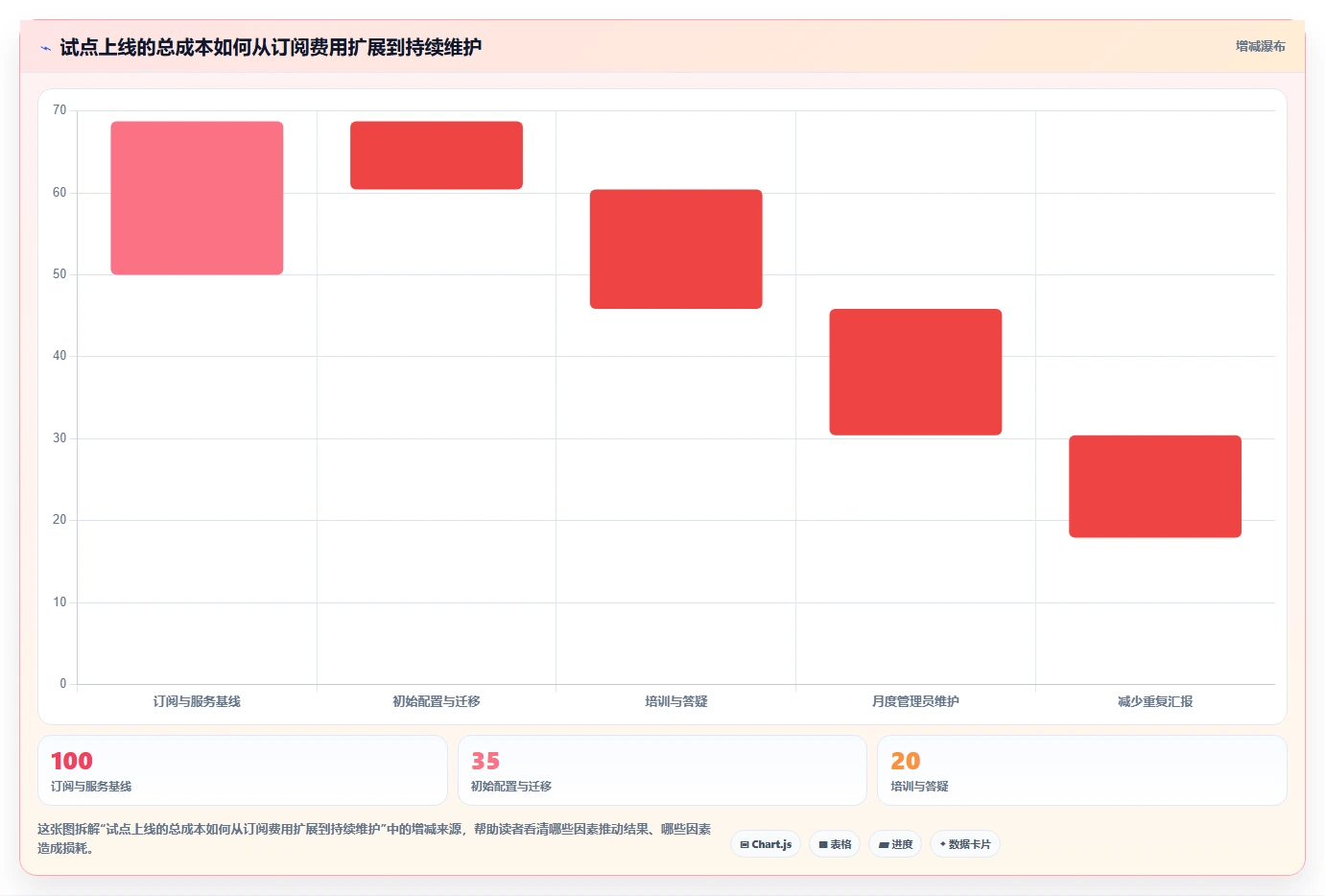1325x896 pixels.
Task: Open the data card showing 35
Action: 662,770
